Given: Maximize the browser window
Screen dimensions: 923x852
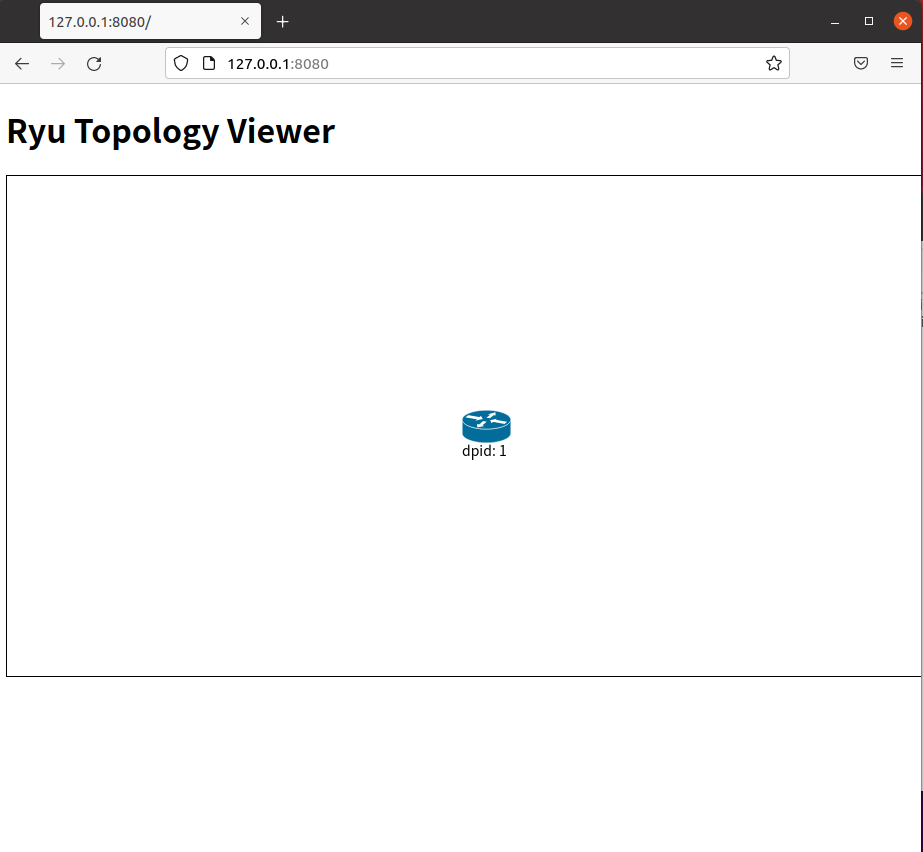Looking at the screenshot, I should tap(868, 21).
